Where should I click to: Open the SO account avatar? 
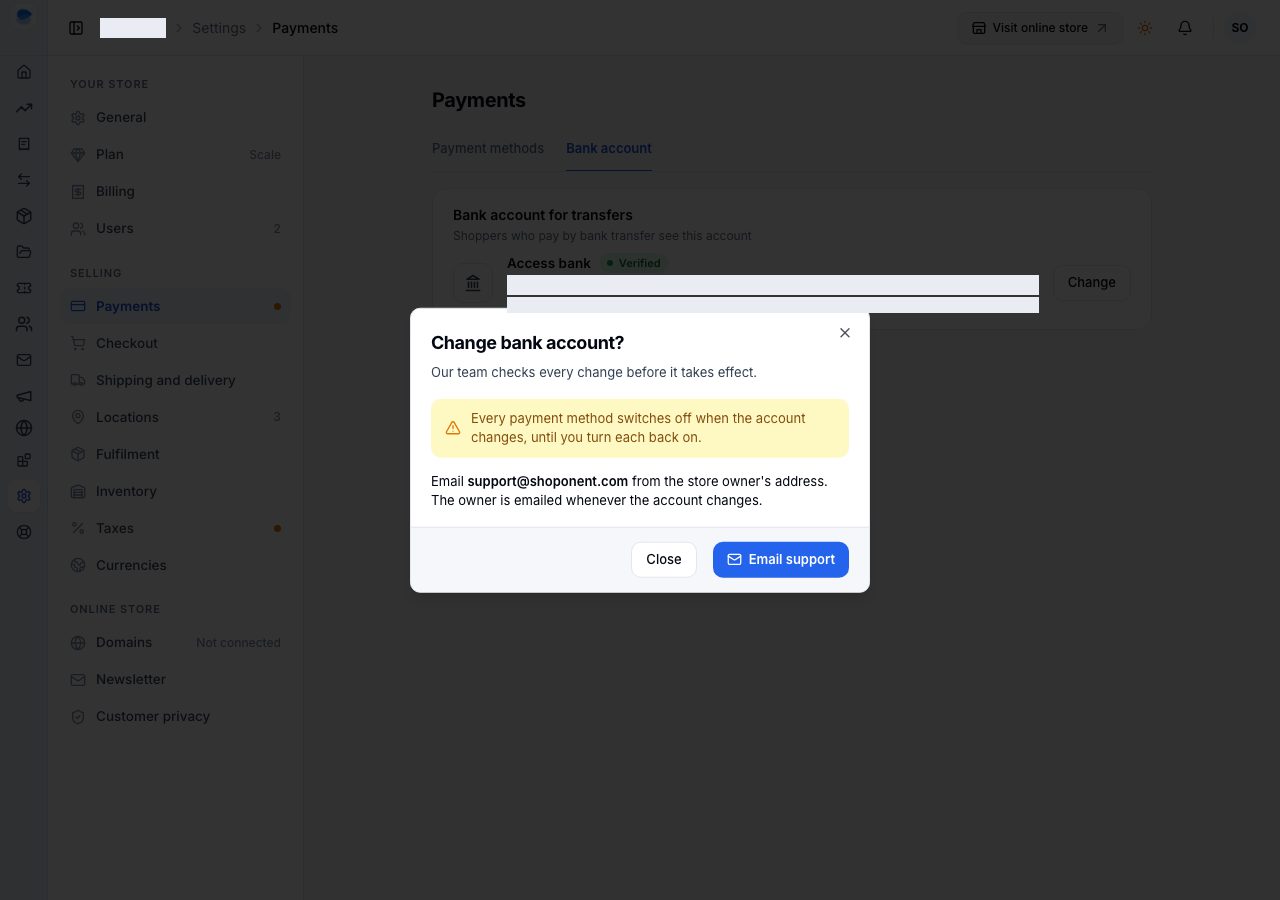[1240, 28]
